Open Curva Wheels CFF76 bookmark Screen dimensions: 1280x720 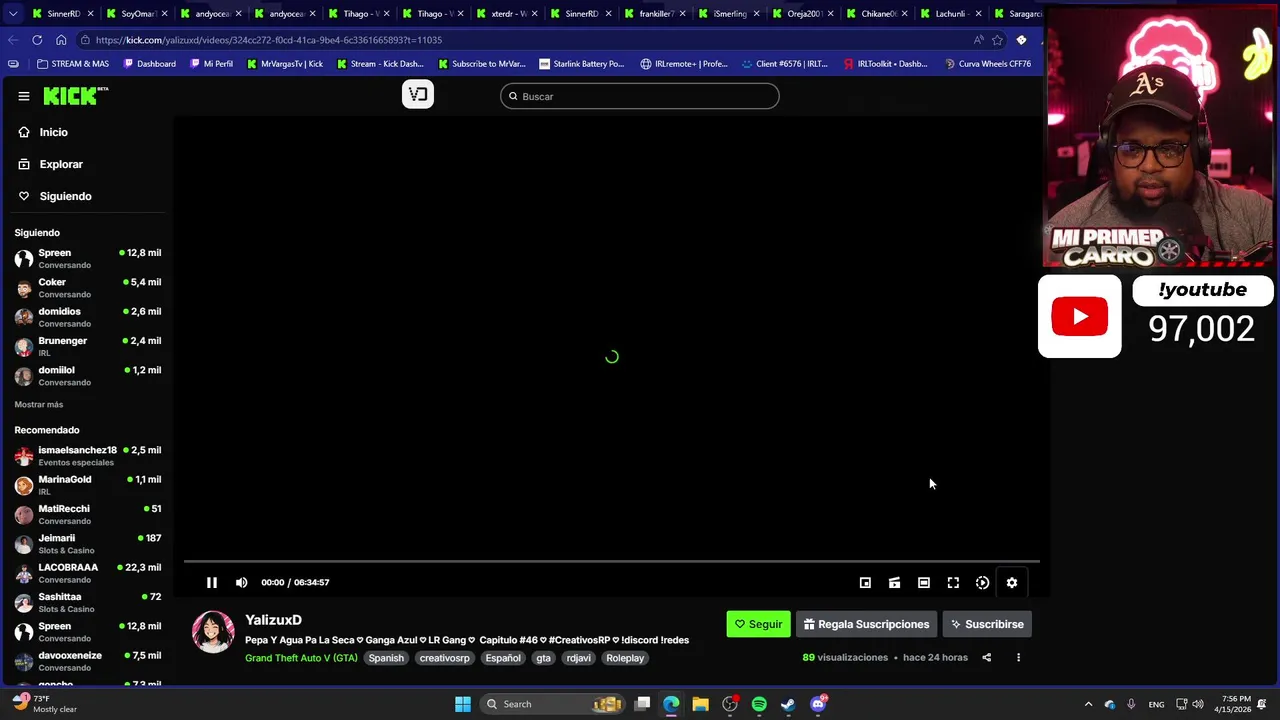988,64
